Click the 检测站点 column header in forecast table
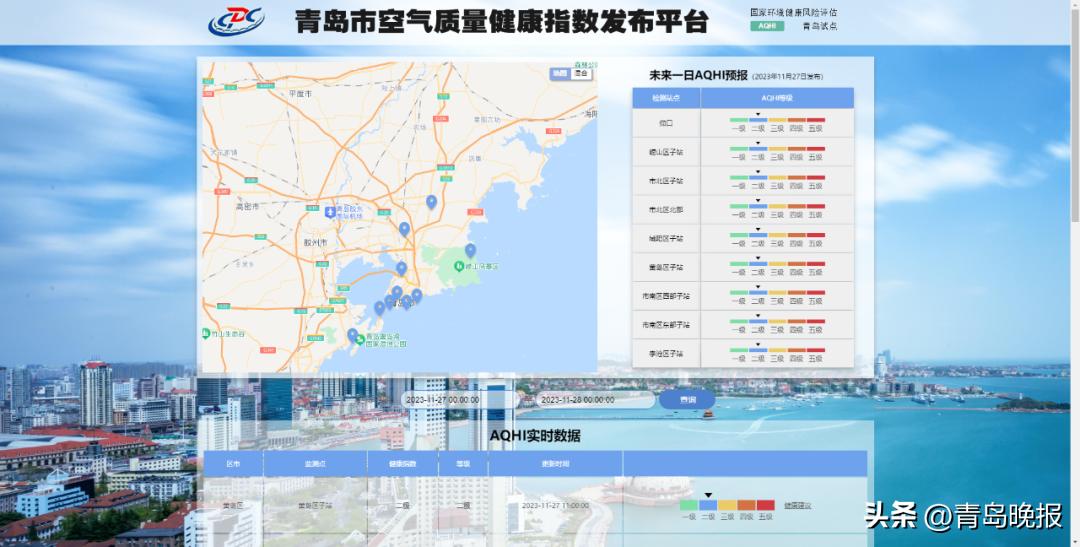Viewport: 1080px width, 547px height. point(667,98)
